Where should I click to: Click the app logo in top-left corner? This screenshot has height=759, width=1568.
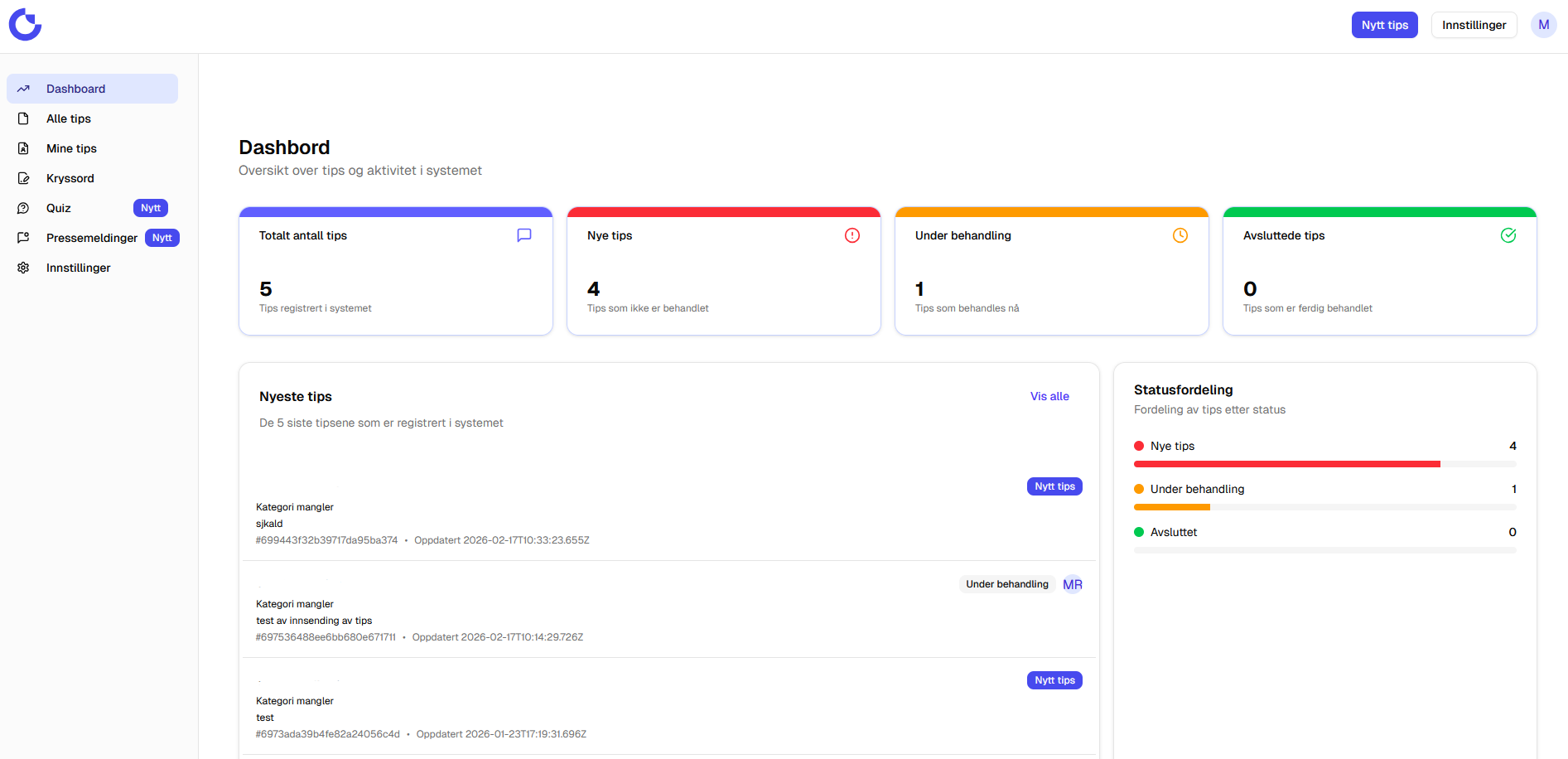(x=25, y=25)
